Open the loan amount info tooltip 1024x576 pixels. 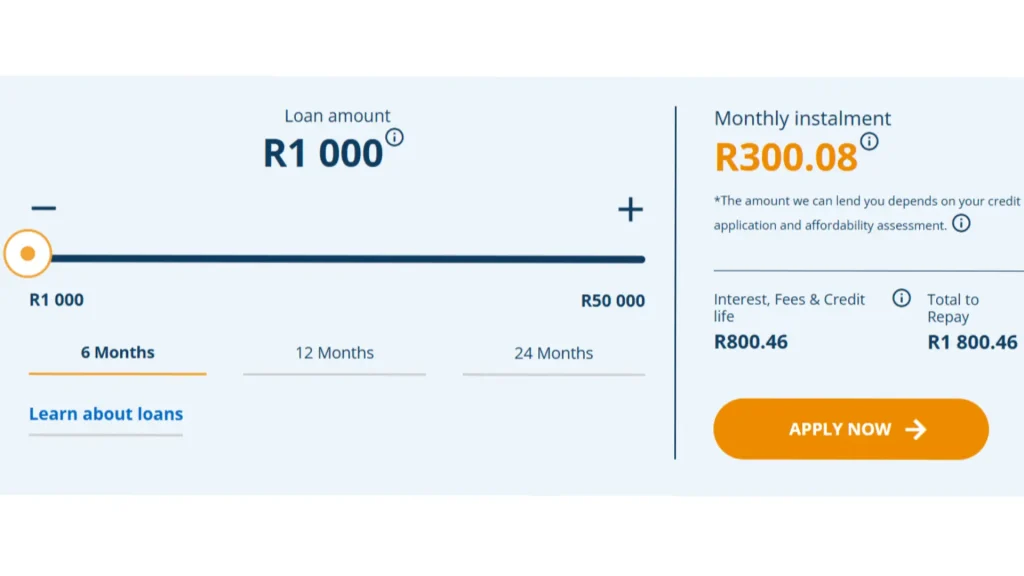coord(394,138)
